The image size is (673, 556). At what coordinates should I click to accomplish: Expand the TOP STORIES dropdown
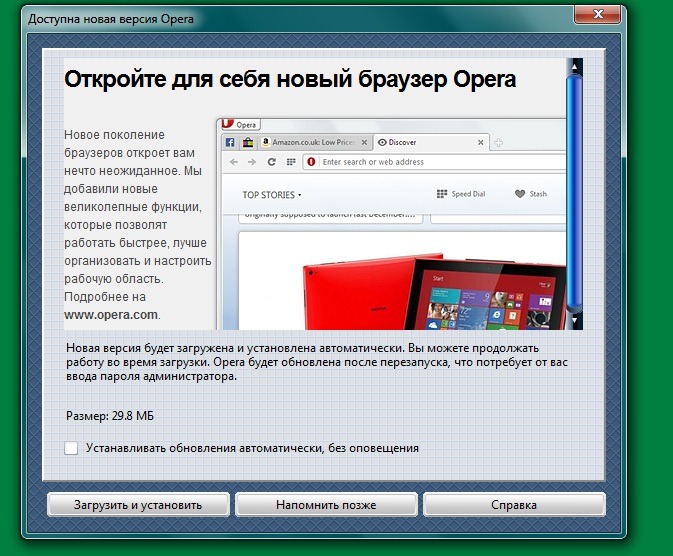point(272,195)
